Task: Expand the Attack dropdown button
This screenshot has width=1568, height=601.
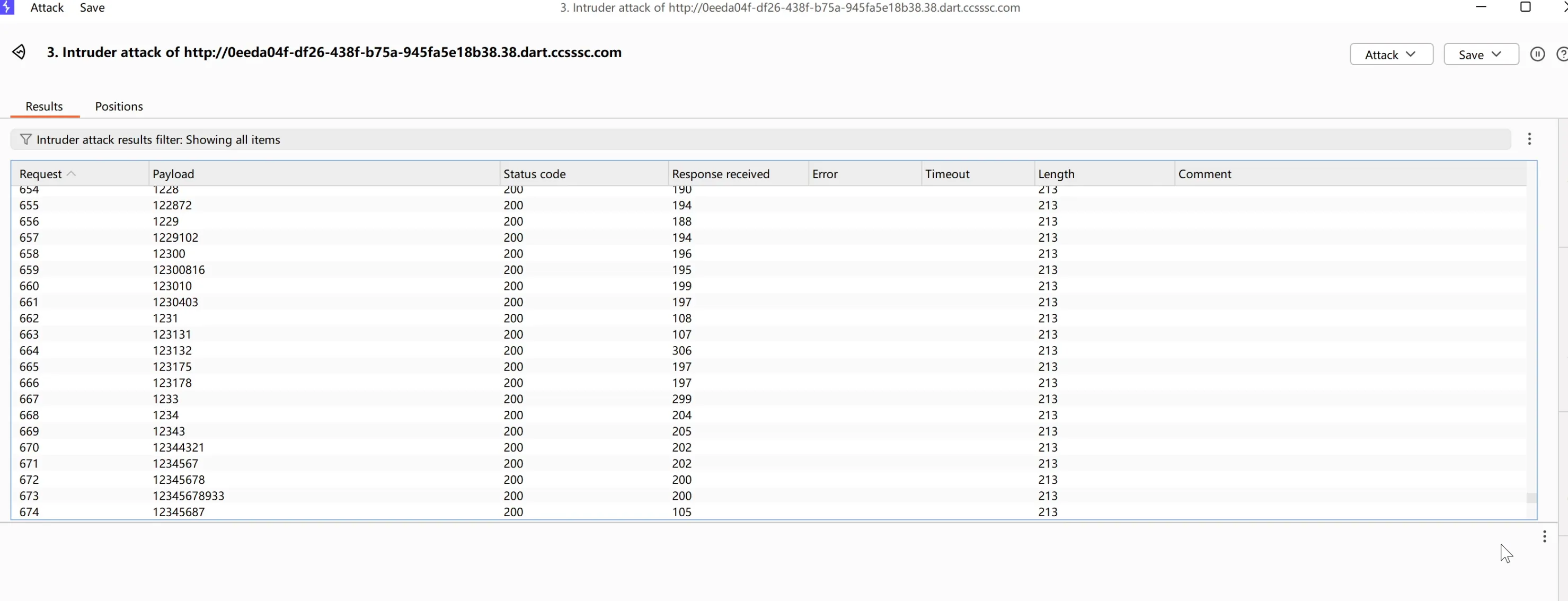Action: (x=1391, y=54)
